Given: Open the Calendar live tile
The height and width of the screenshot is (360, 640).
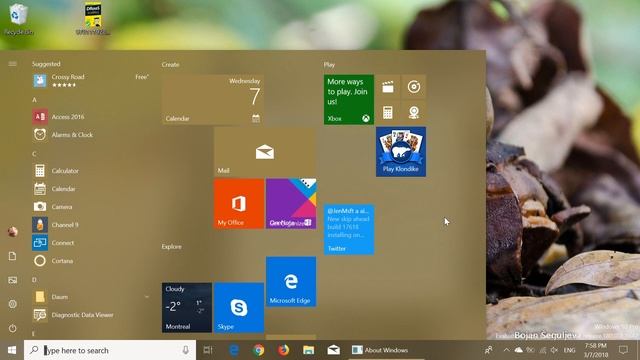Looking at the screenshot, I should pos(213,99).
